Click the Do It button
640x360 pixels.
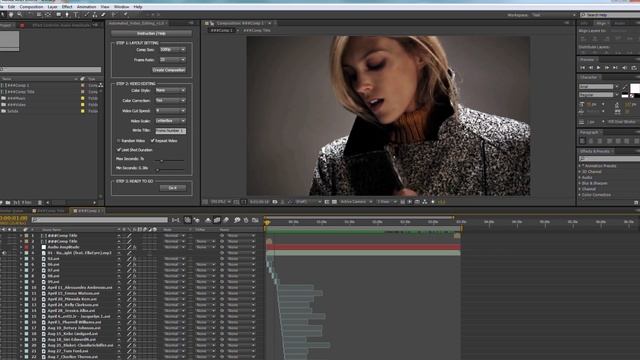point(173,188)
